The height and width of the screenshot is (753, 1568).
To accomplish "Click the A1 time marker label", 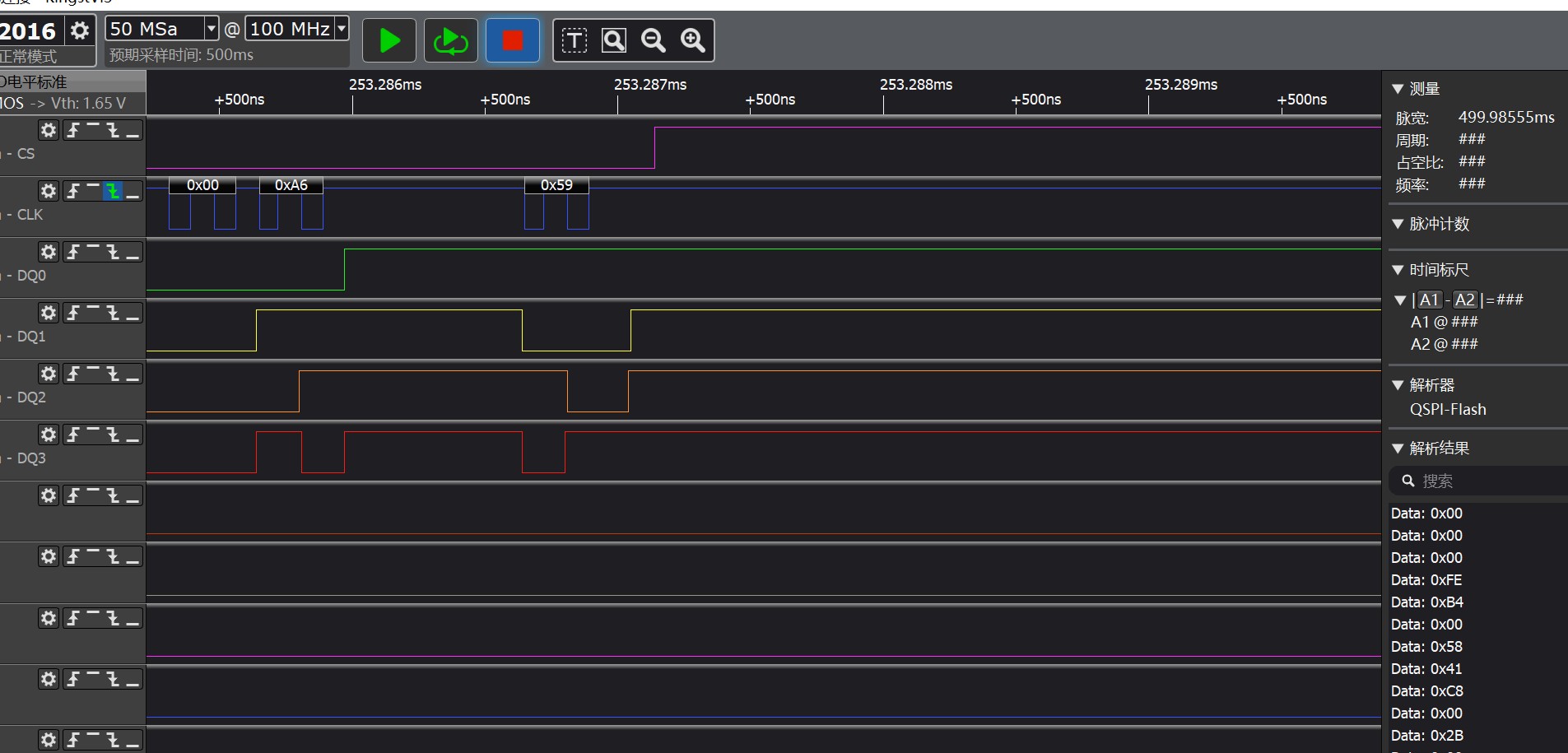I will tap(1429, 300).
